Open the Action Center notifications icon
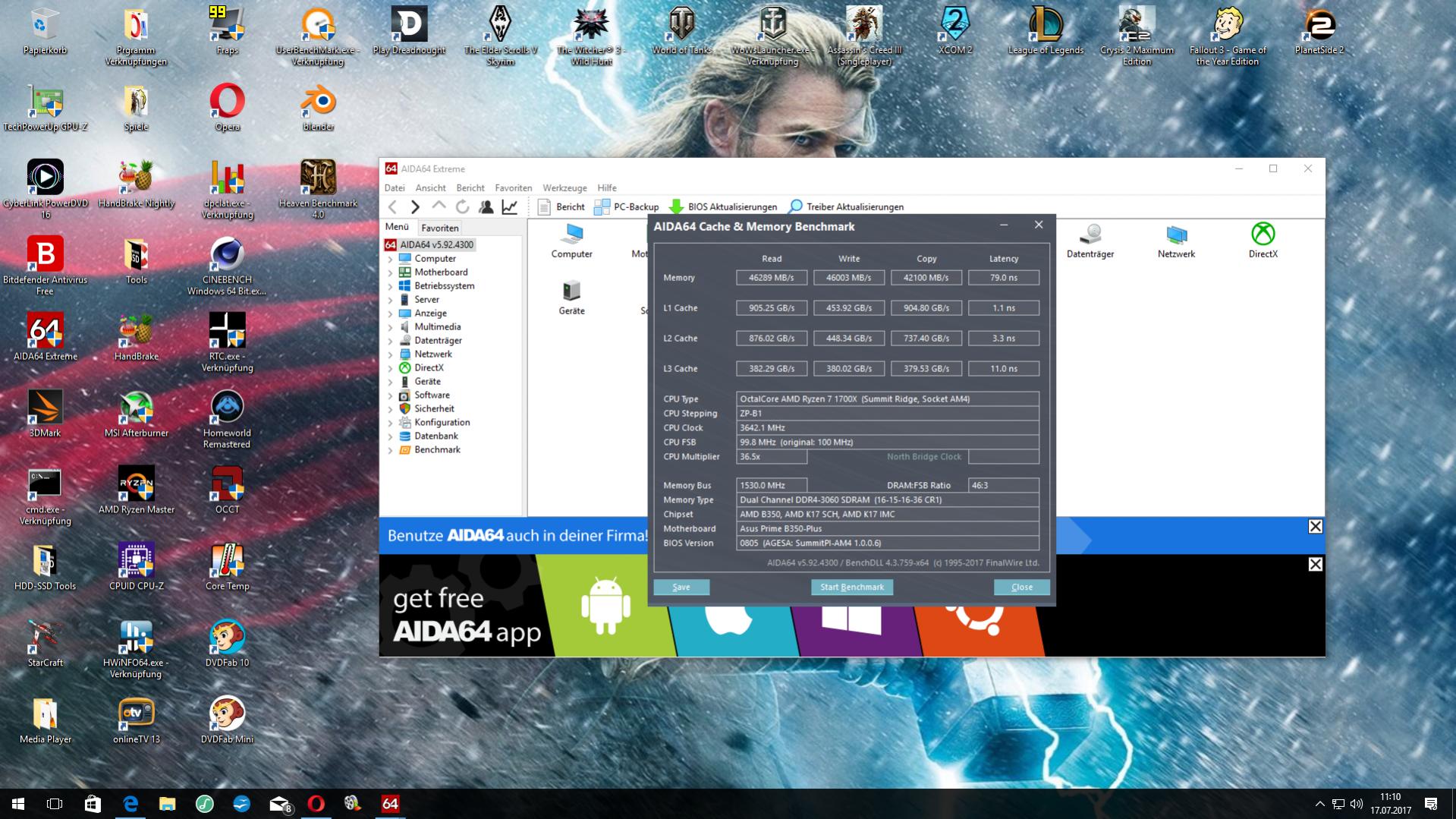1456x819 pixels. [1431, 804]
